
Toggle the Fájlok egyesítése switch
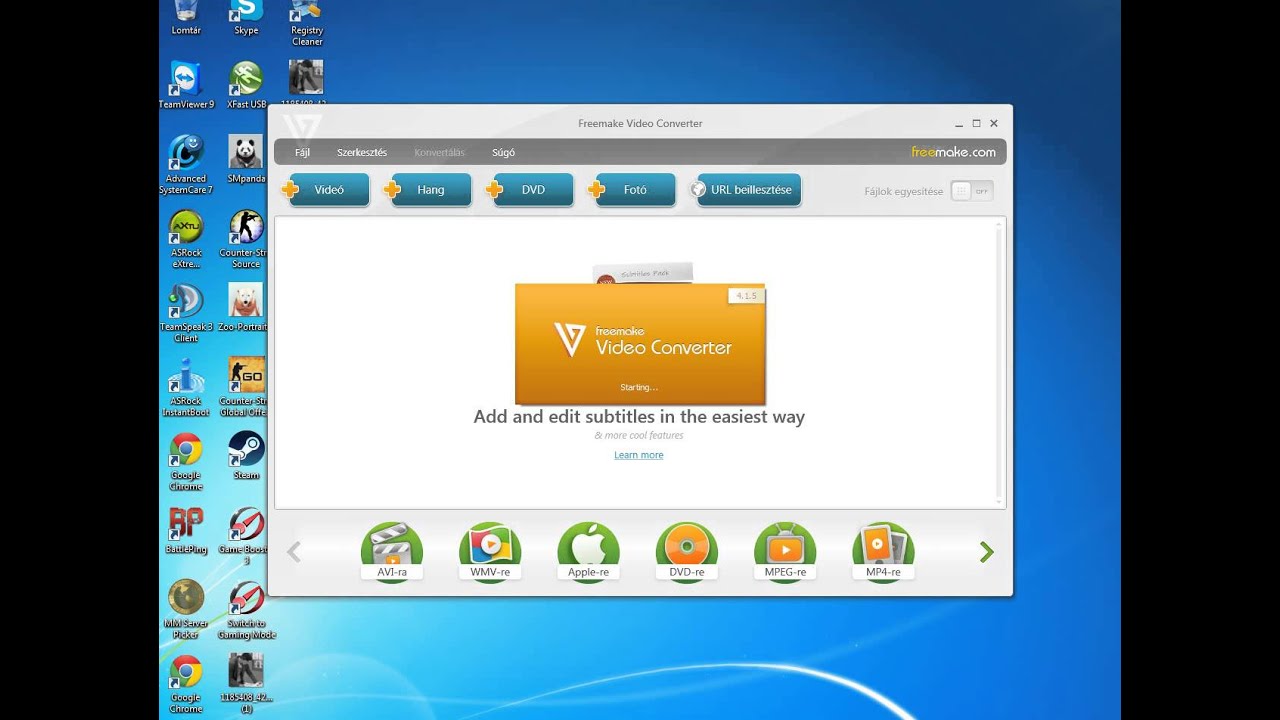point(971,191)
